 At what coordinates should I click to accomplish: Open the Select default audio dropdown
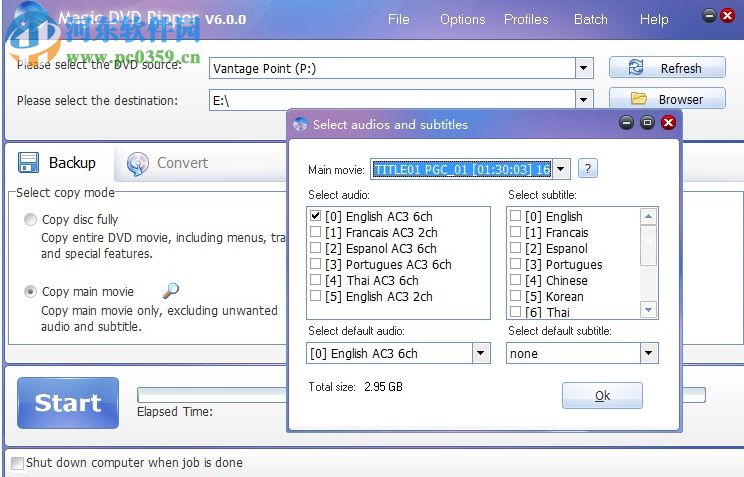click(x=481, y=353)
